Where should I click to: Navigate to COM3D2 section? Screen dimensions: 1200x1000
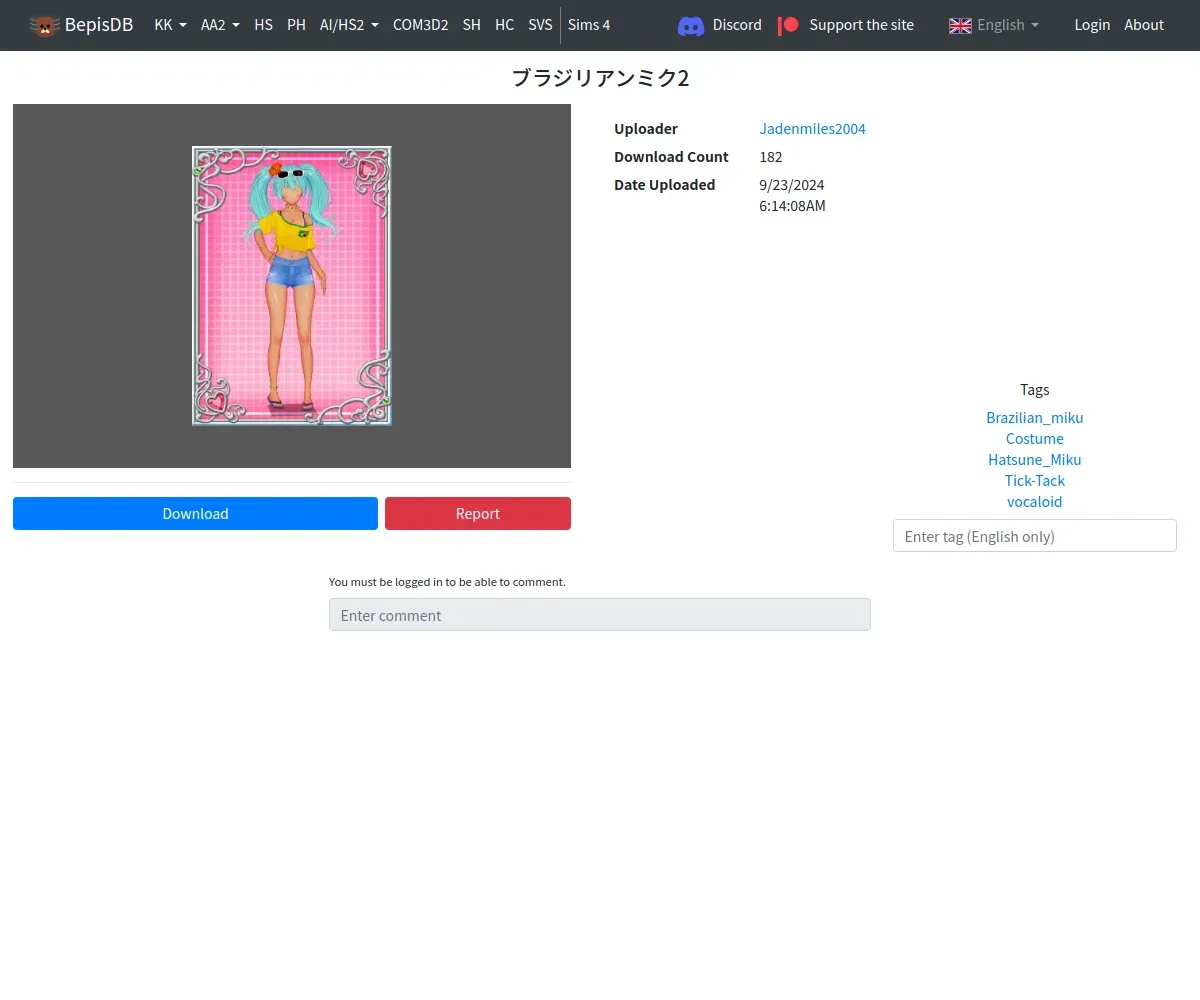420,25
